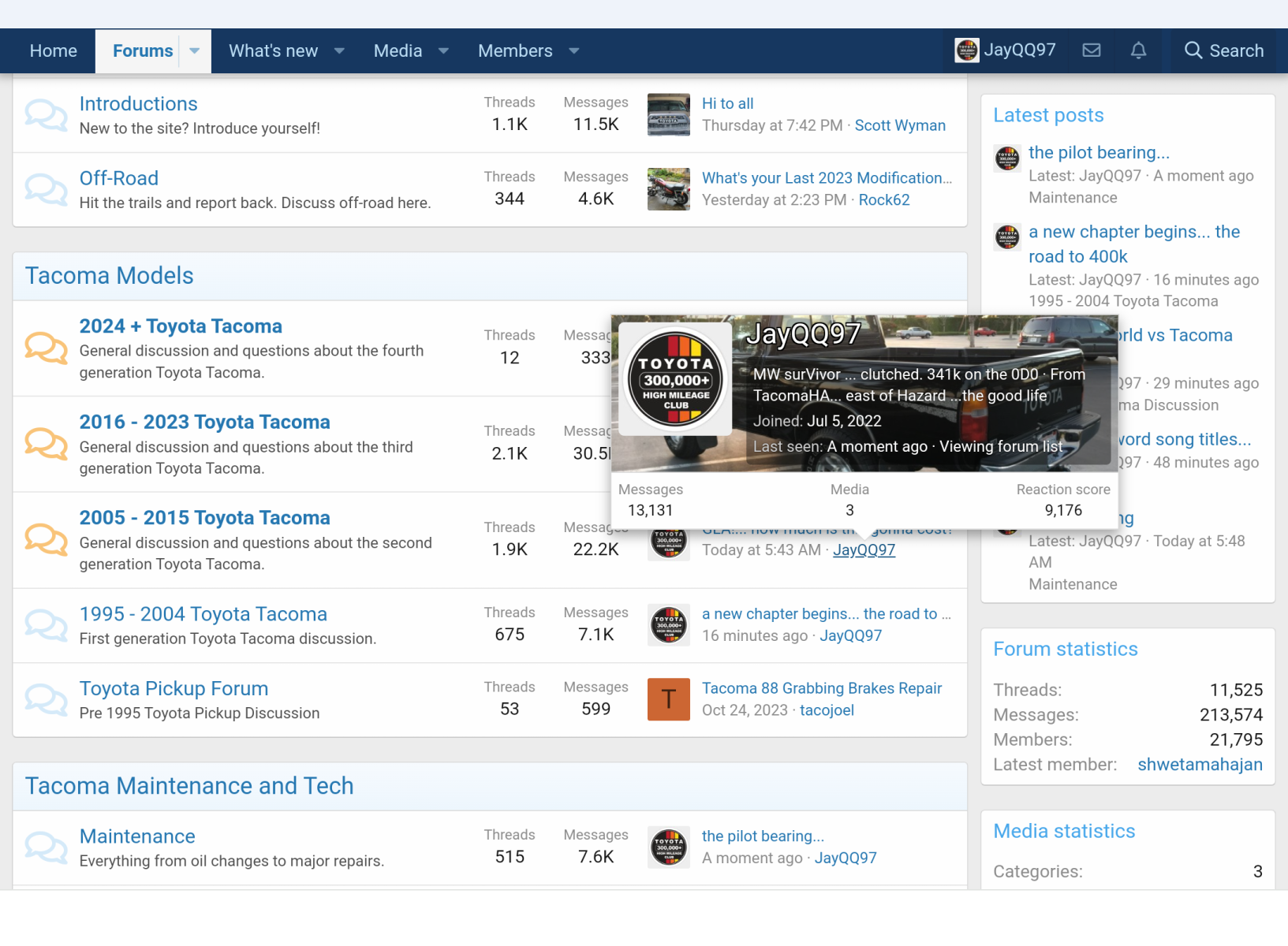Expand the Media dropdown arrow
Viewport: 1288px width, 946px height.
[x=443, y=51]
